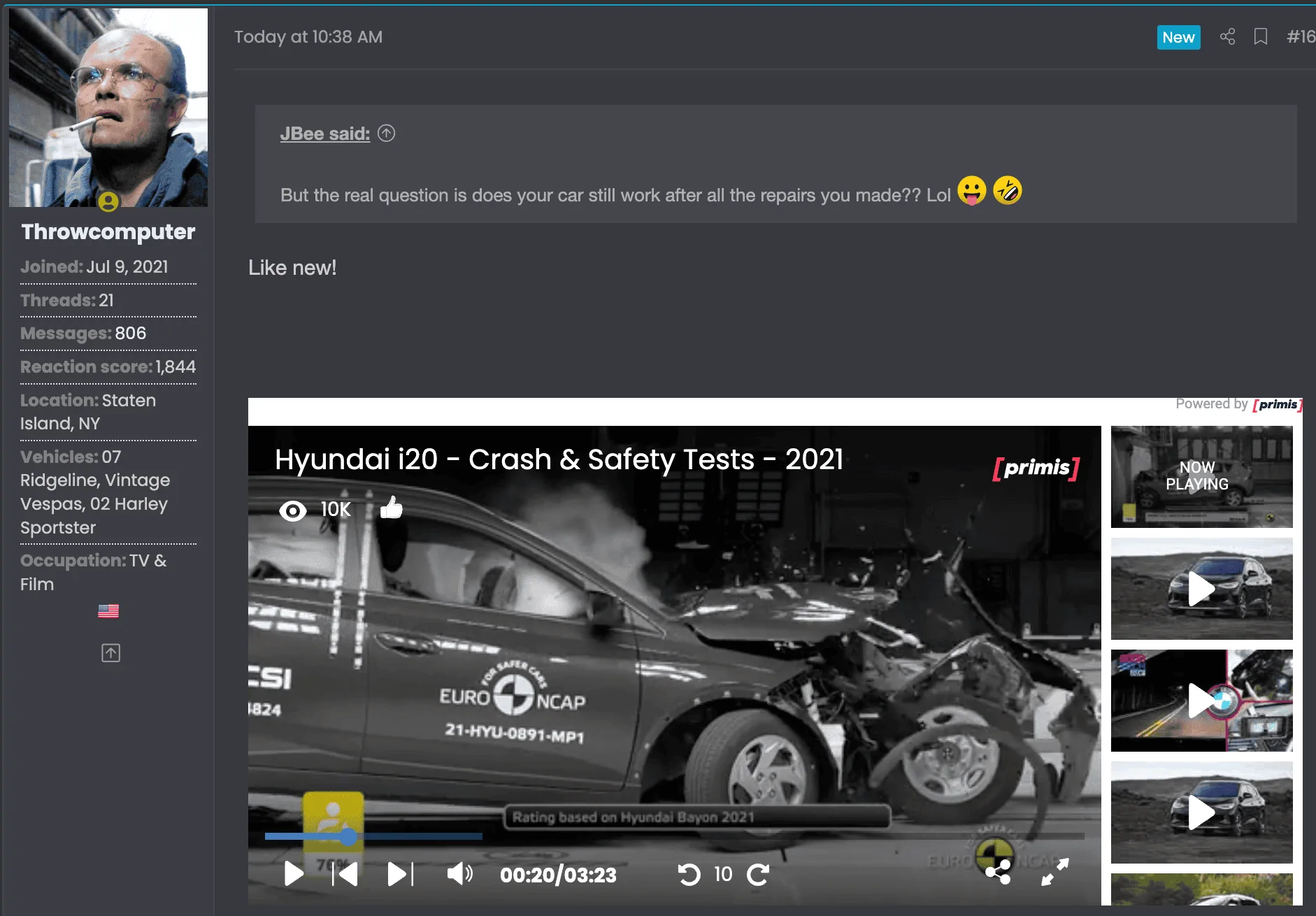Open the Now Playing video thumbnail
Viewport: 1316px width, 916px height.
[x=1202, y=477]
